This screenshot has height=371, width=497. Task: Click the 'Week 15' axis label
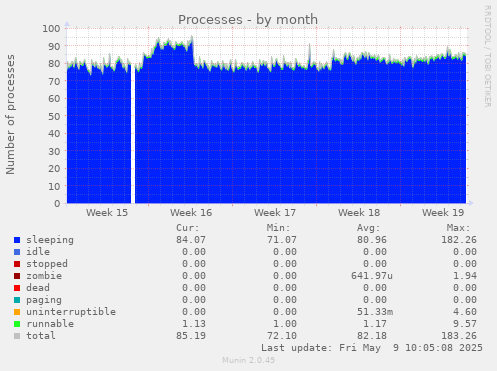click(x=107, y=213)
